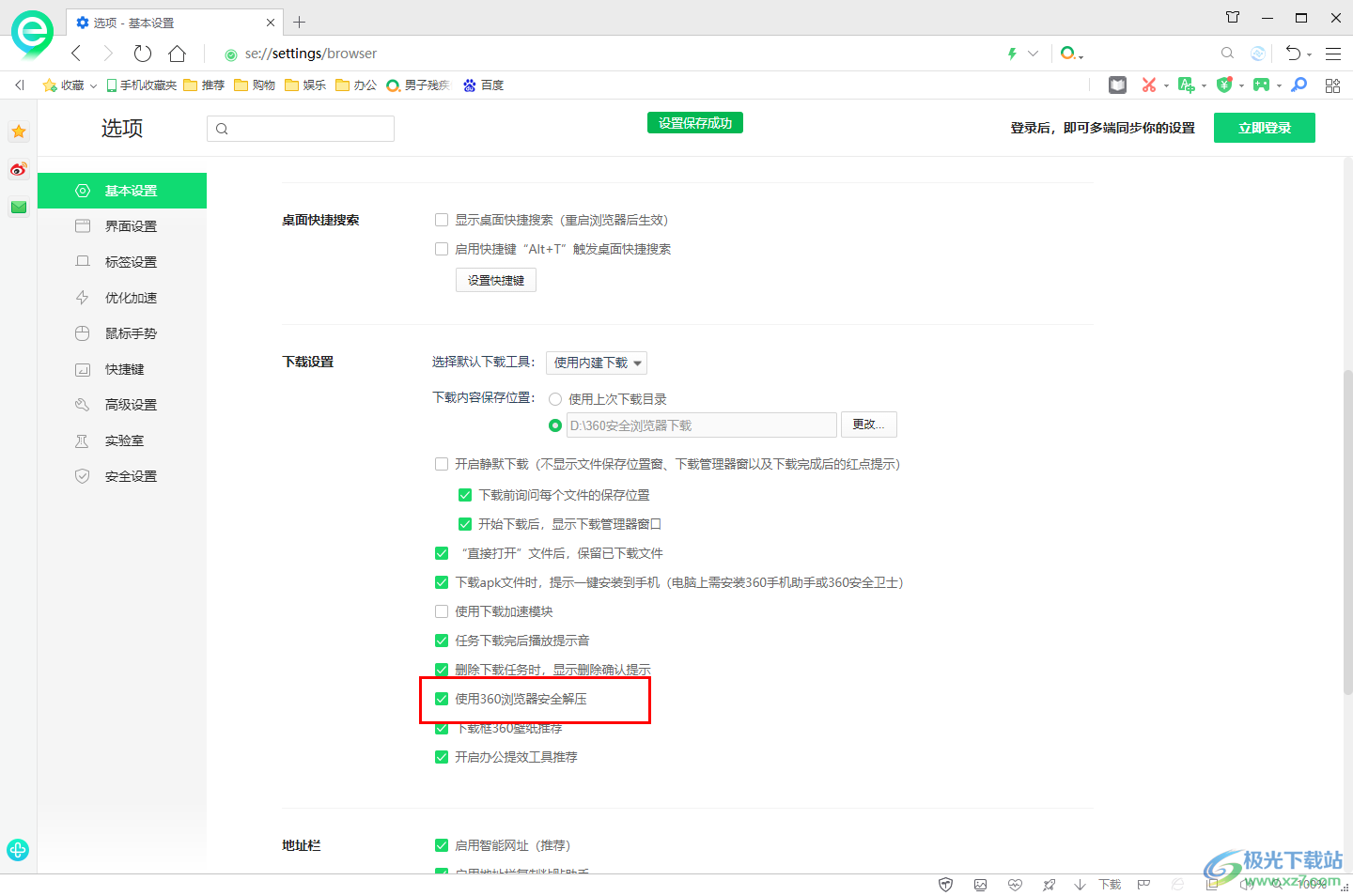Image resolution: width=1353 pixels, height=896 pixels.
Task: Click the undo closed-tab arrow icon
Action: pos(1294,54)
